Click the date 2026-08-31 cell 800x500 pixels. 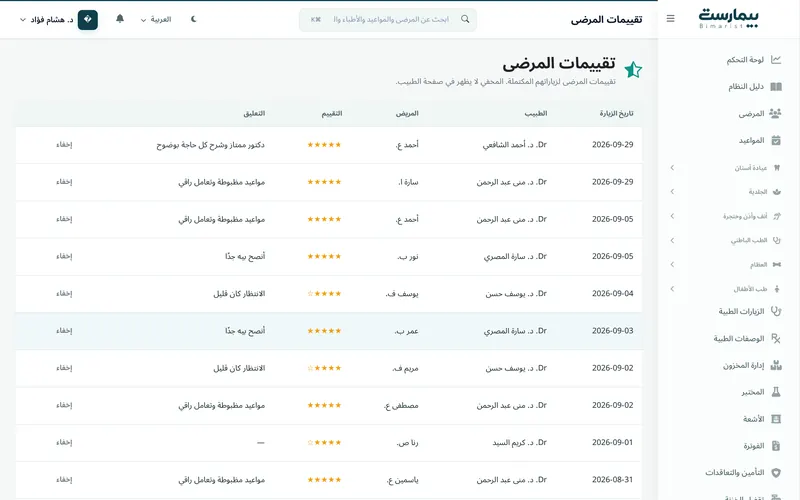(613, 480)
